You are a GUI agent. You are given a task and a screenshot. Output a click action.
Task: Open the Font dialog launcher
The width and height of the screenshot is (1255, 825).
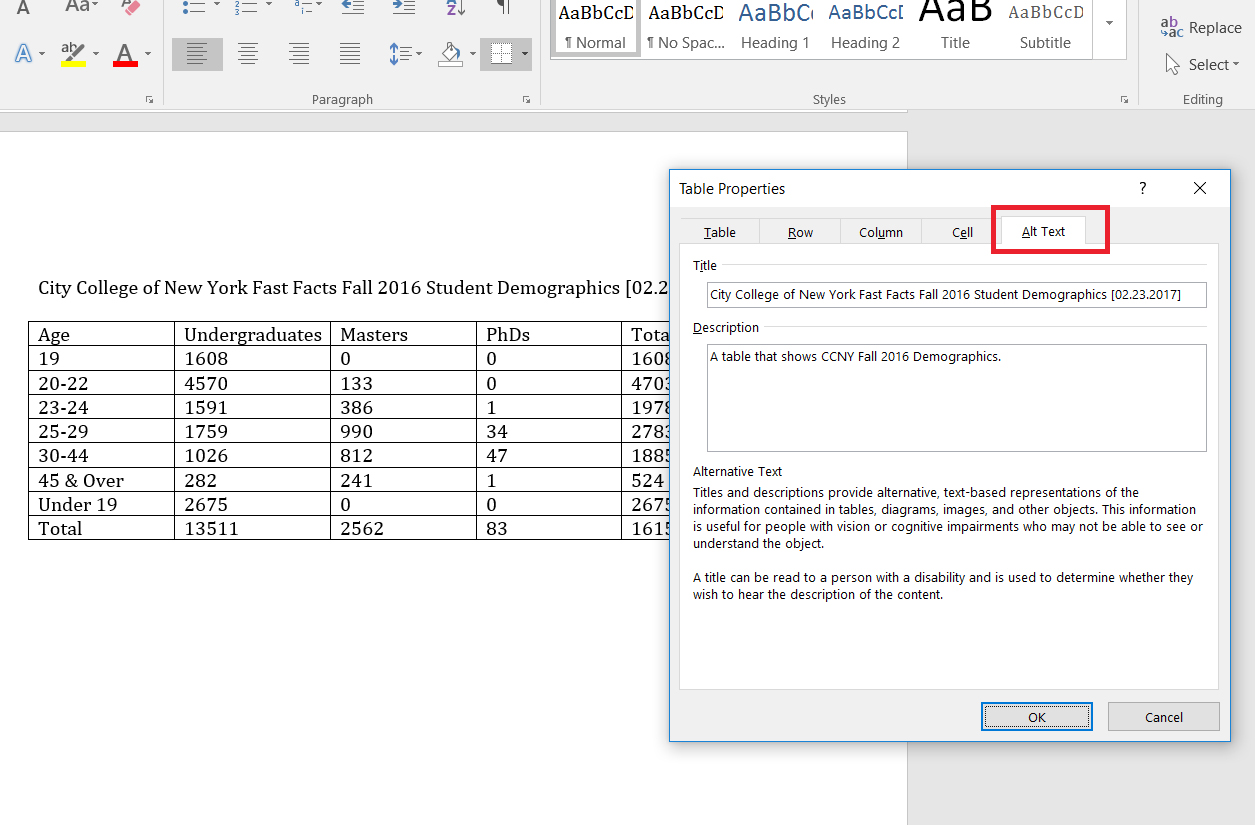[x=150, y=99]
